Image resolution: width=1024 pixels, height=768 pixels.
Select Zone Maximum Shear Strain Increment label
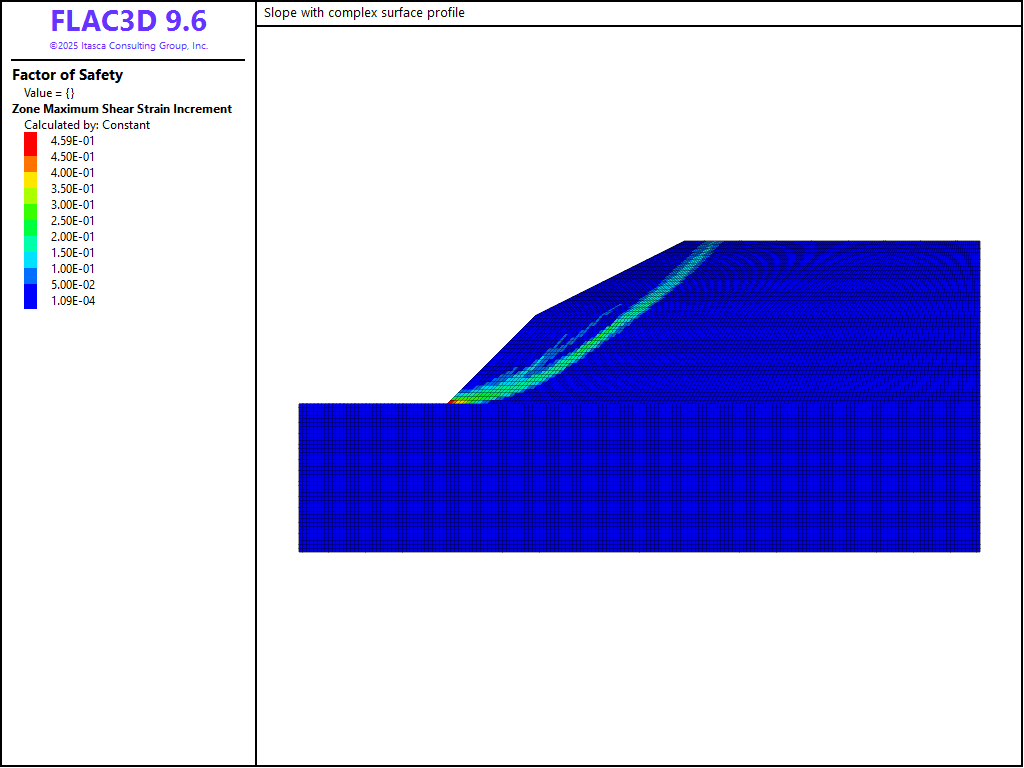point(122,109)
